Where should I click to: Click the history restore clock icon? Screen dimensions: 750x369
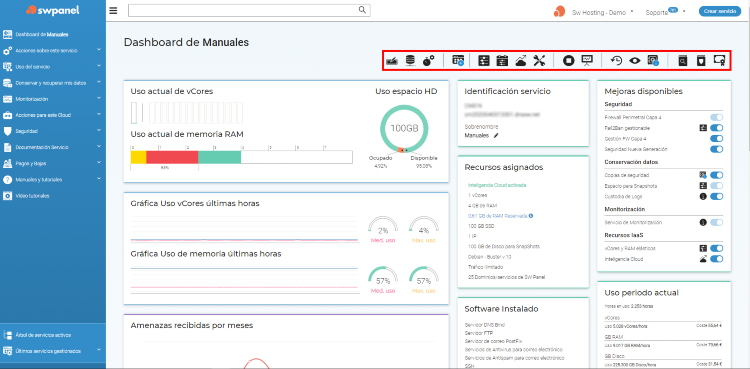tap(617, 60)
